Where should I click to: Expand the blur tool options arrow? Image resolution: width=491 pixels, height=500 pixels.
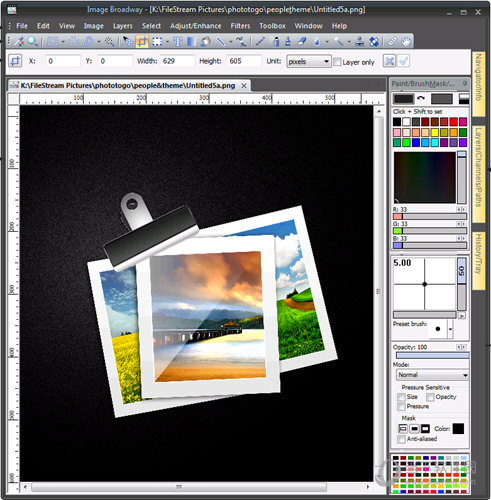327,42
